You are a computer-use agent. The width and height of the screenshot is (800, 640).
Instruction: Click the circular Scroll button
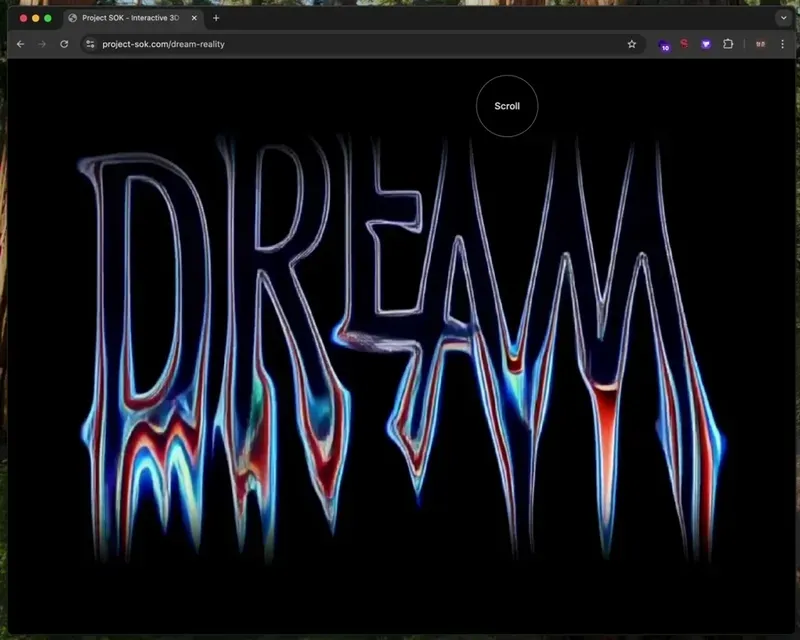[507, 106]
